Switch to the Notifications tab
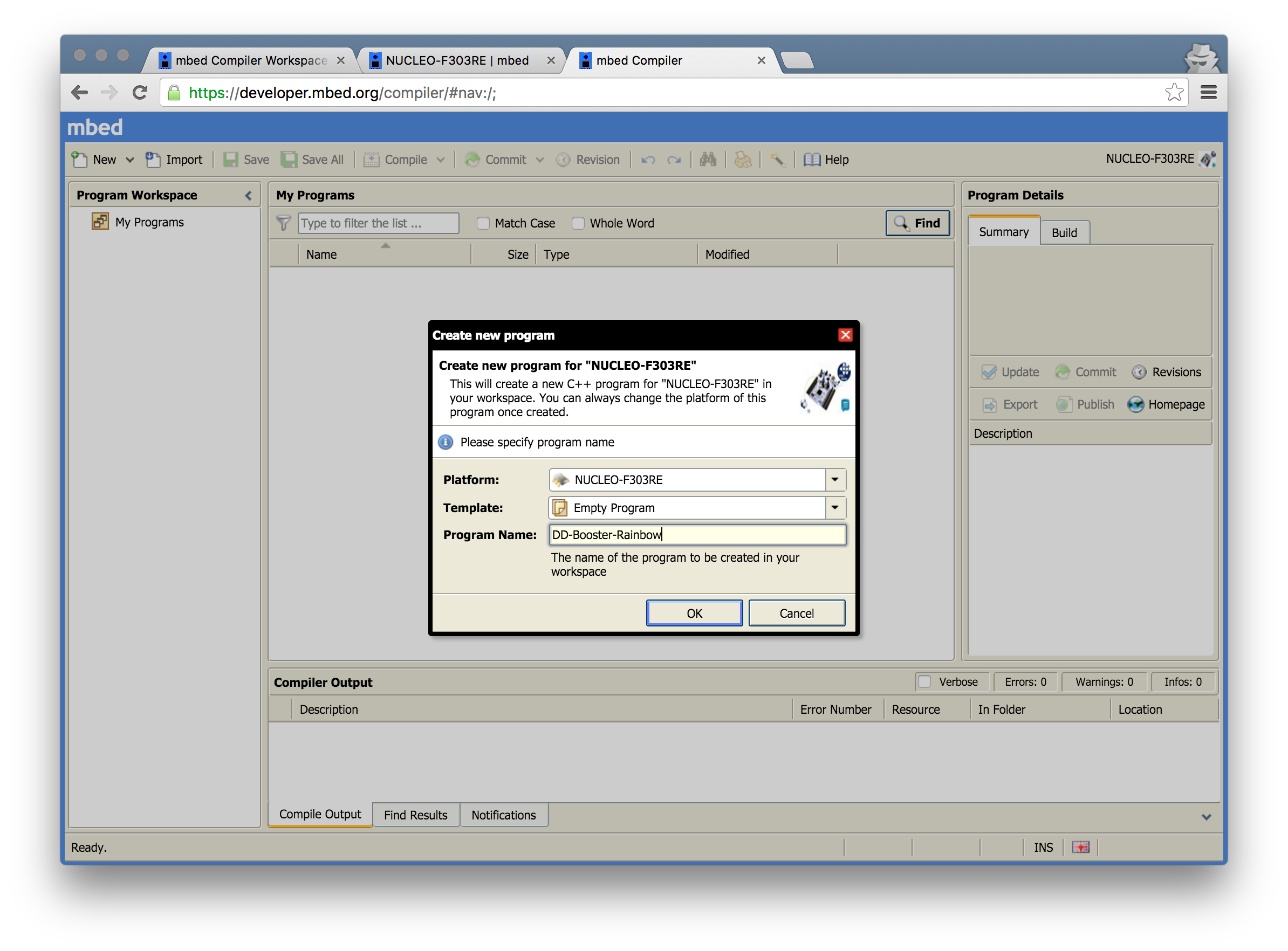 point(504,815)
